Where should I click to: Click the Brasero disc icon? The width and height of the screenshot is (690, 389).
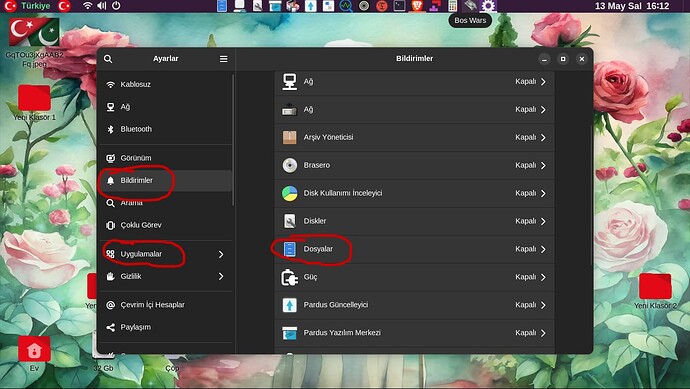[290, 165]
